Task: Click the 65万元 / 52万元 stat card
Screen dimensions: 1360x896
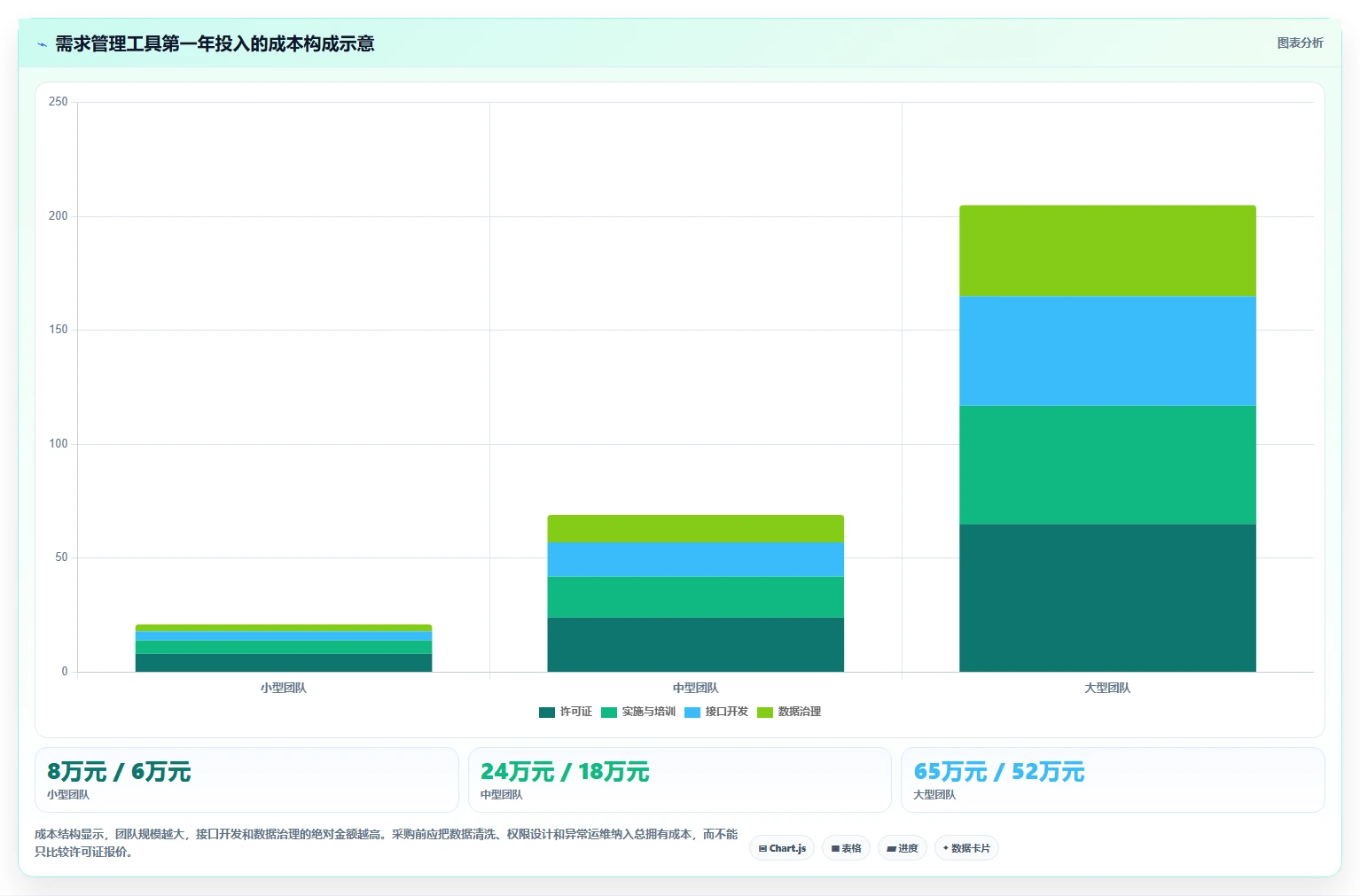Action: 1113,780
